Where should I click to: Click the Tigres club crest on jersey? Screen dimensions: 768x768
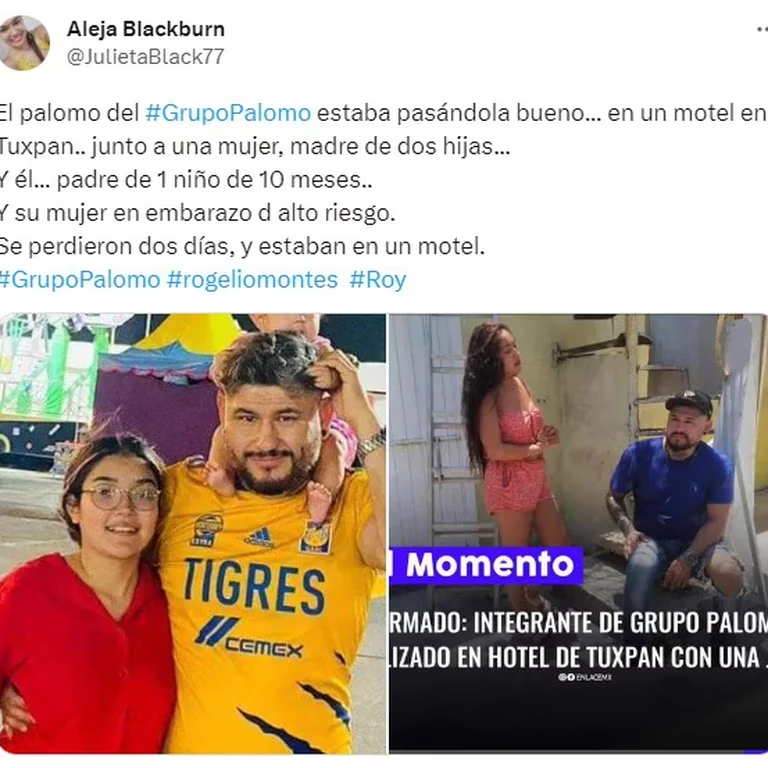pyautogui.click(x=315, y=537)
